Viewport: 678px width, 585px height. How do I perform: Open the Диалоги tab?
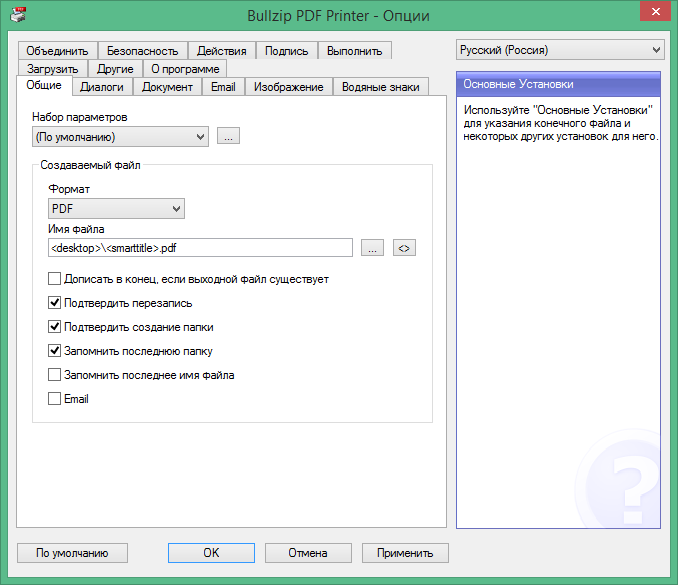(x=102, y=87)
